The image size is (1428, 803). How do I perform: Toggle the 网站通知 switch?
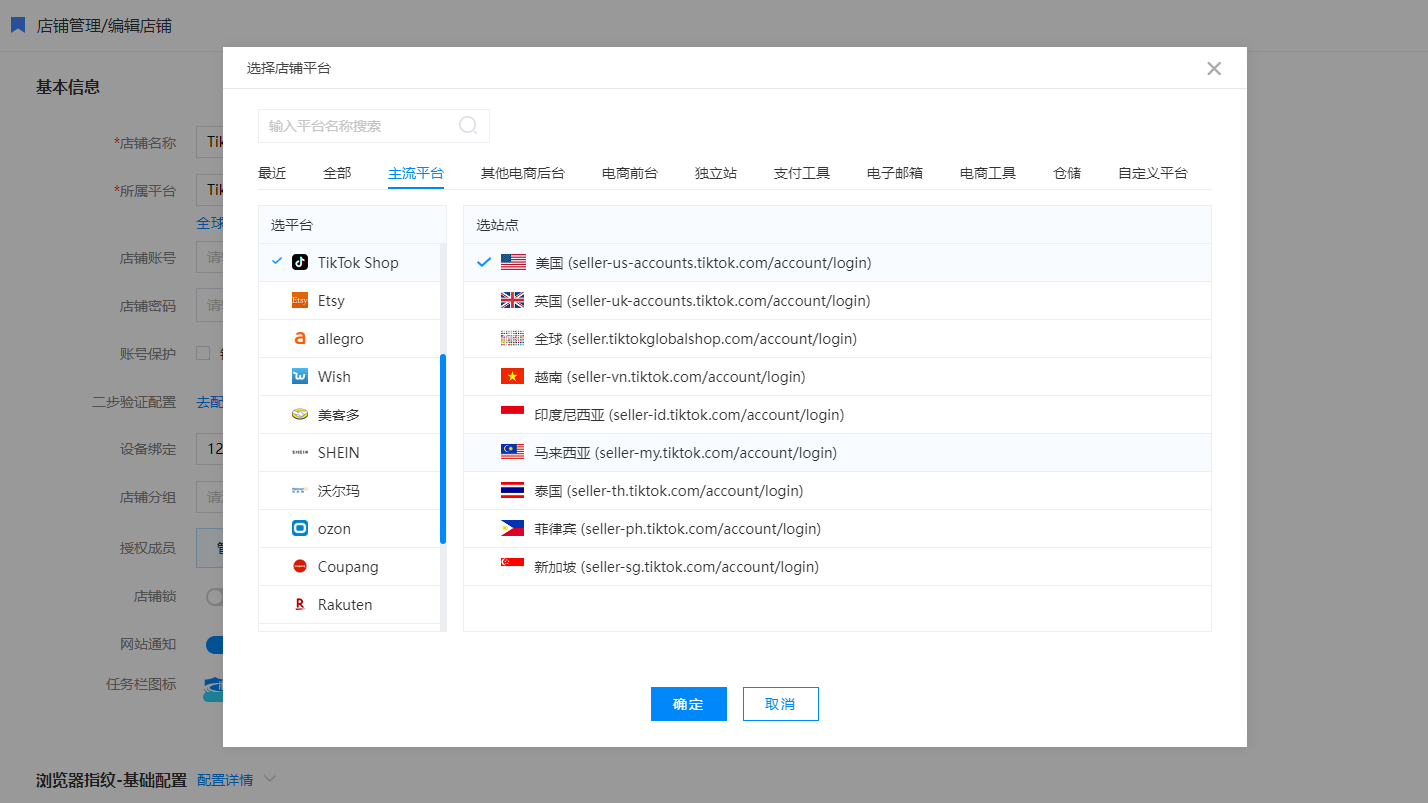214,645
